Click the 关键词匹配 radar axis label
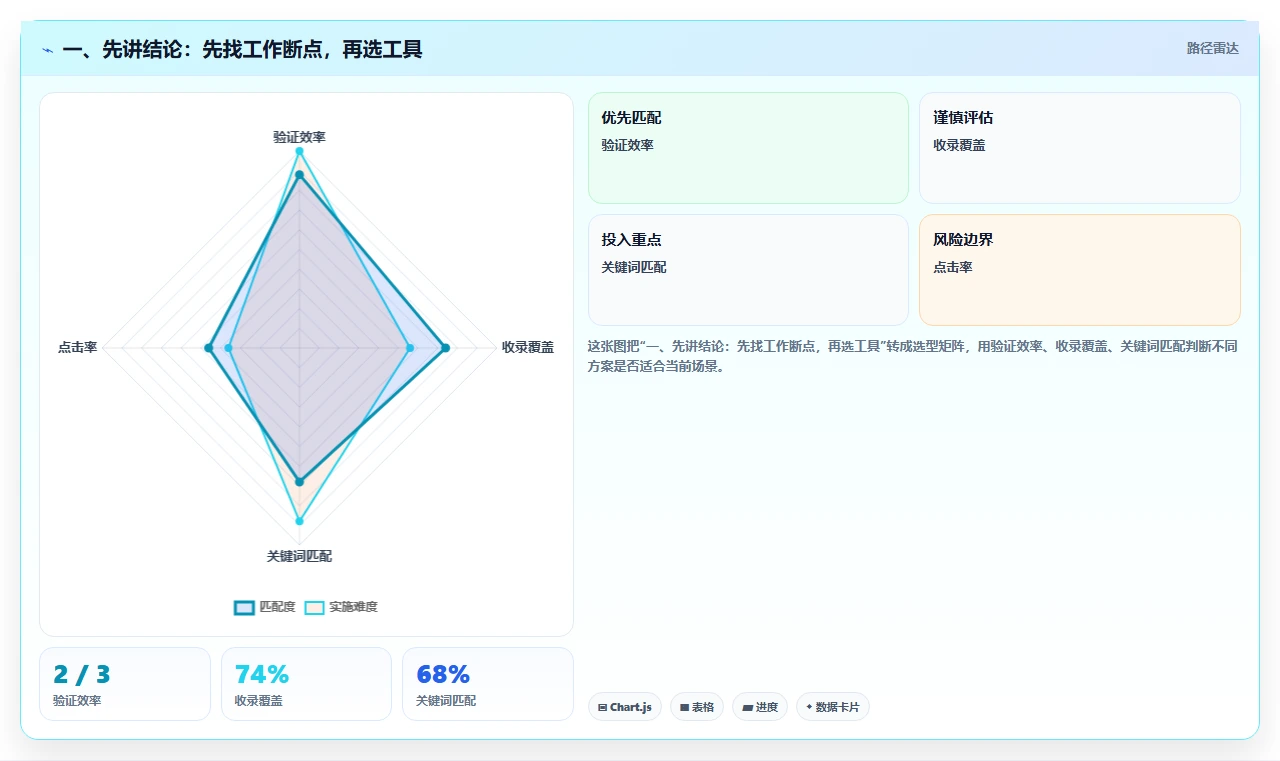 click(299, 556)
